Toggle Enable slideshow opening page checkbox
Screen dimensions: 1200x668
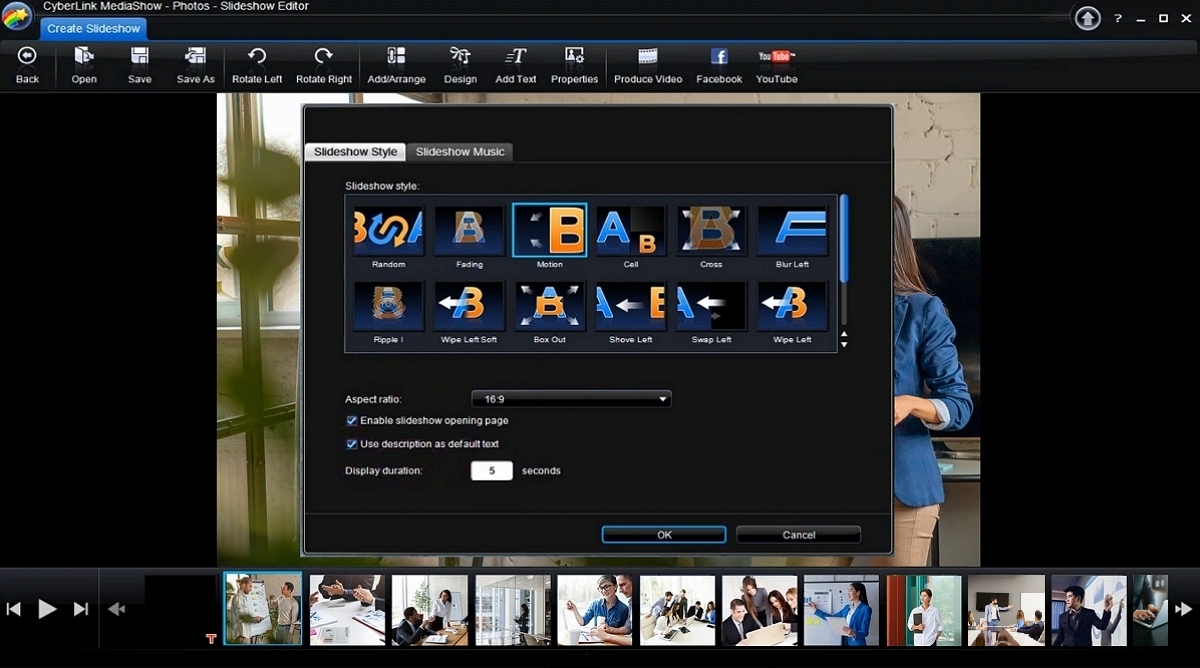tap(352, 421)
